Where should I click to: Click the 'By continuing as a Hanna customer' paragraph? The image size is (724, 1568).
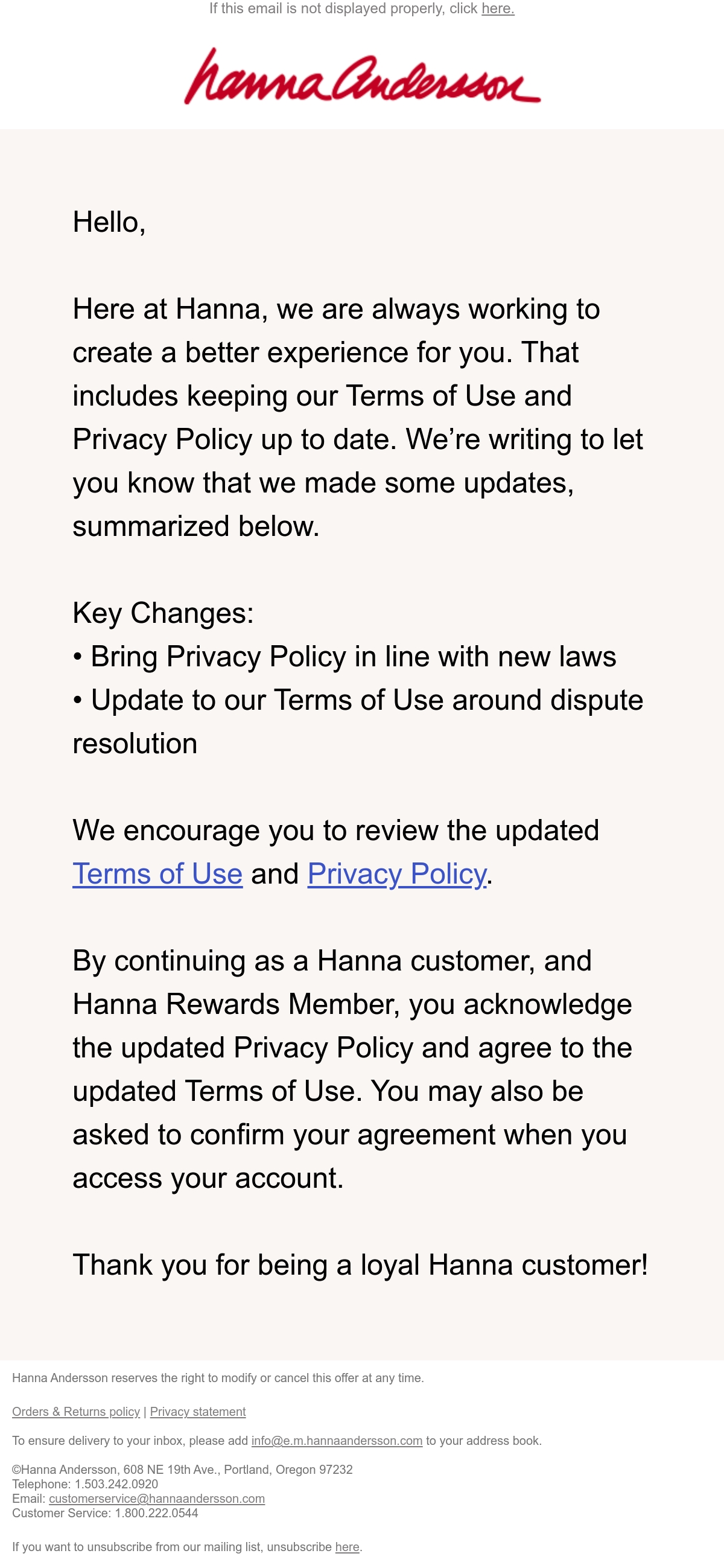(x=352, y=1069)
